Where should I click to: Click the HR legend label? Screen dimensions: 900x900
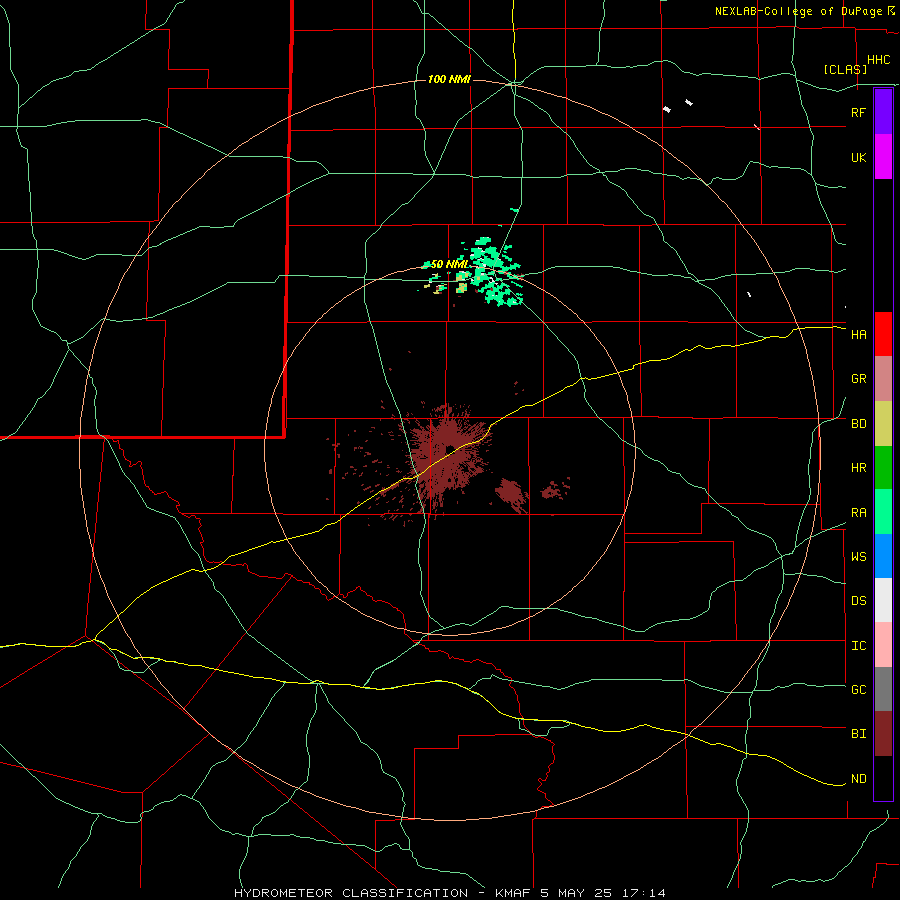point(858,468)
